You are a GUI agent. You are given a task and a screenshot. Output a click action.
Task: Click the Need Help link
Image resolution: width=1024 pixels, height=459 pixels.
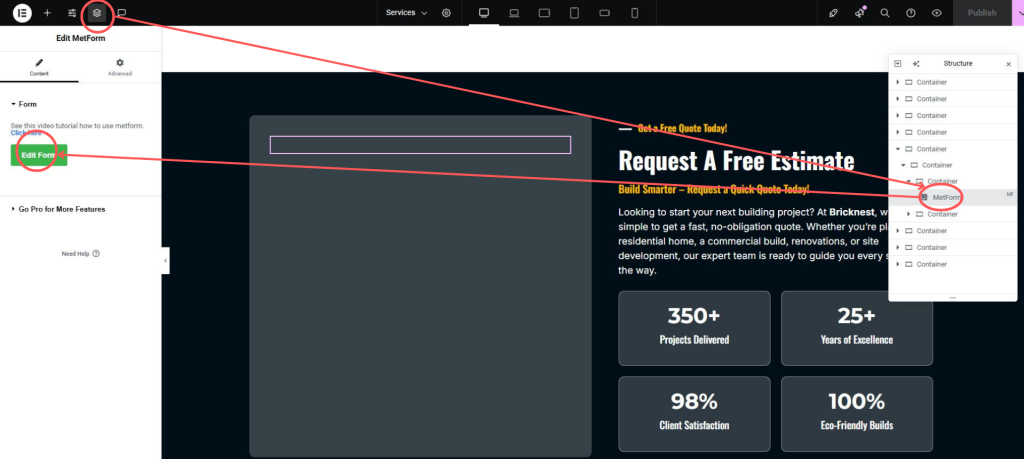pos(80,254)
